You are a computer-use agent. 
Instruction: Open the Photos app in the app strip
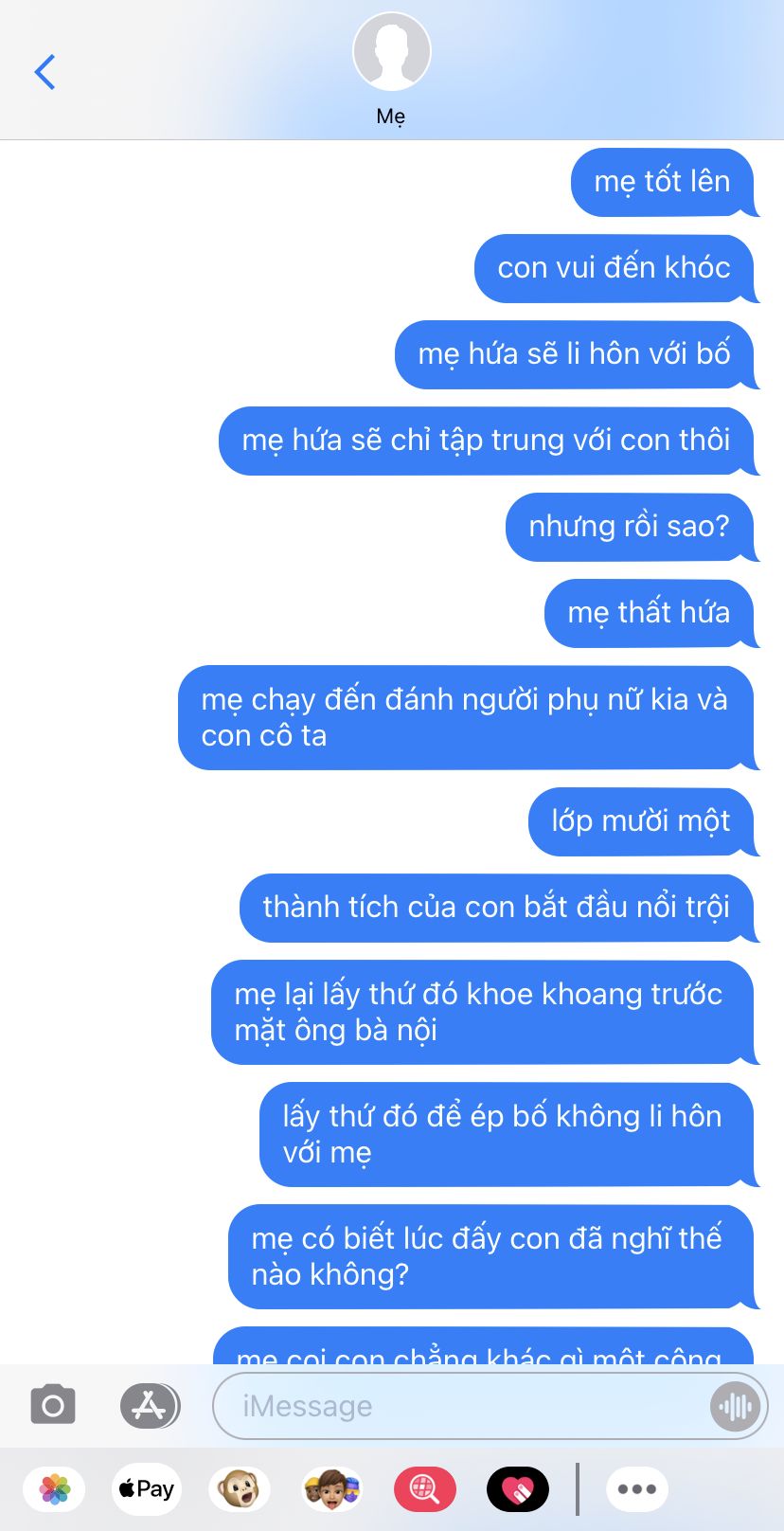coord(55,1489)
